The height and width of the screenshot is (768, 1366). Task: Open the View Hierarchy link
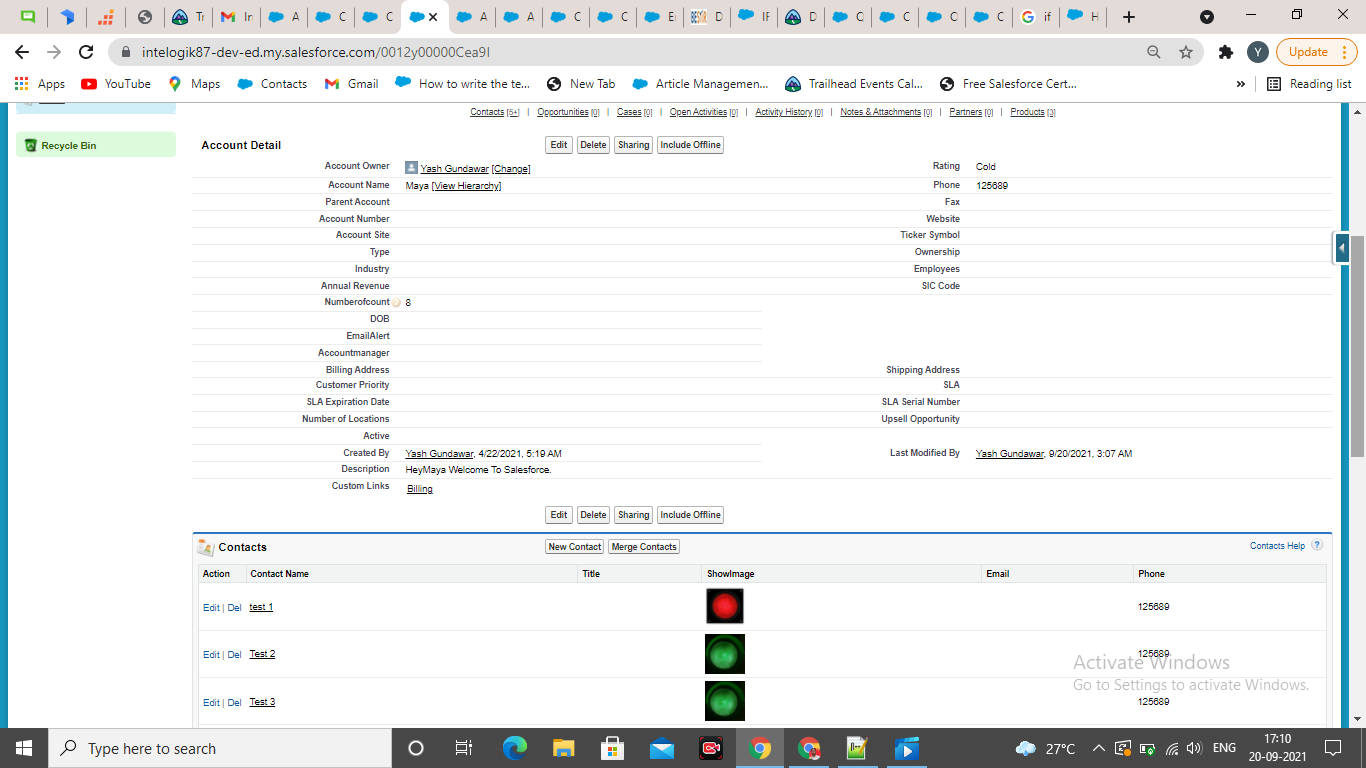pyautogui.click(x=466, y=186)
